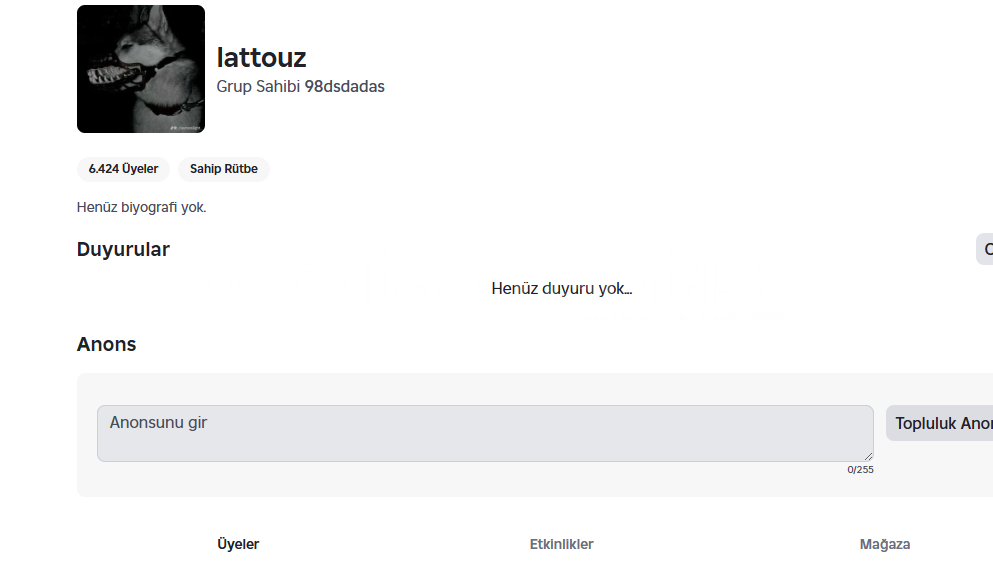993x566 pixels.
Task: Click the small watermark inside the avatar
Action: [185, 126]
